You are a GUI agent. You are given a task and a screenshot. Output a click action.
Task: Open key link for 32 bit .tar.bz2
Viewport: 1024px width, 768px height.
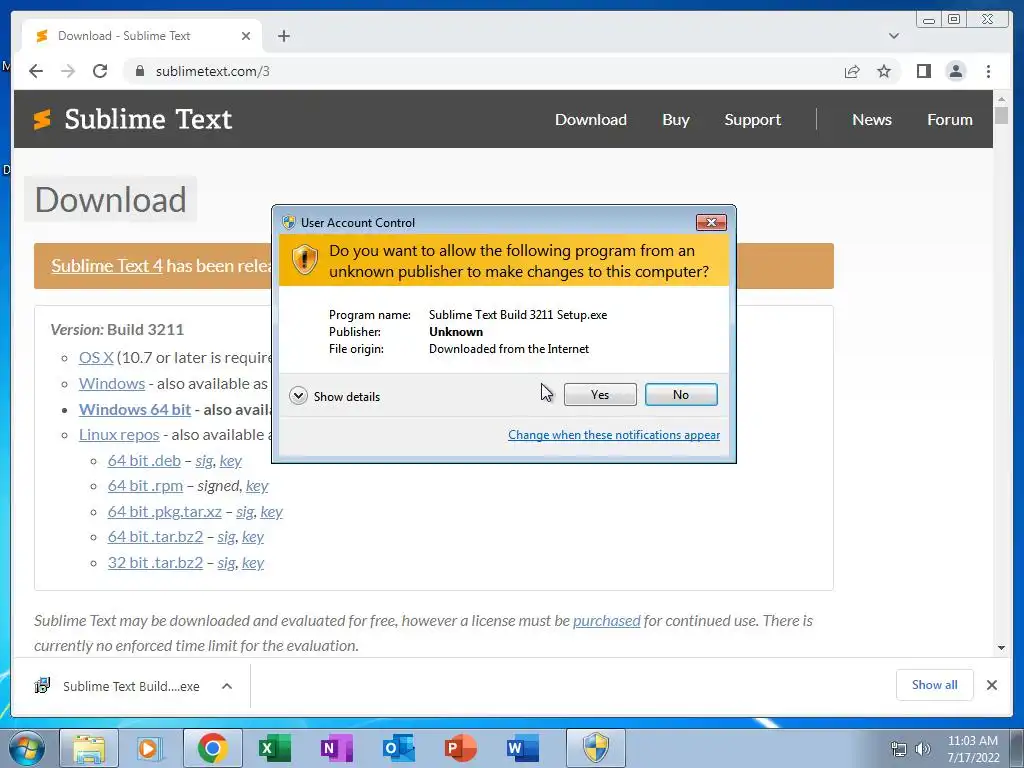(x=253, y=562)
